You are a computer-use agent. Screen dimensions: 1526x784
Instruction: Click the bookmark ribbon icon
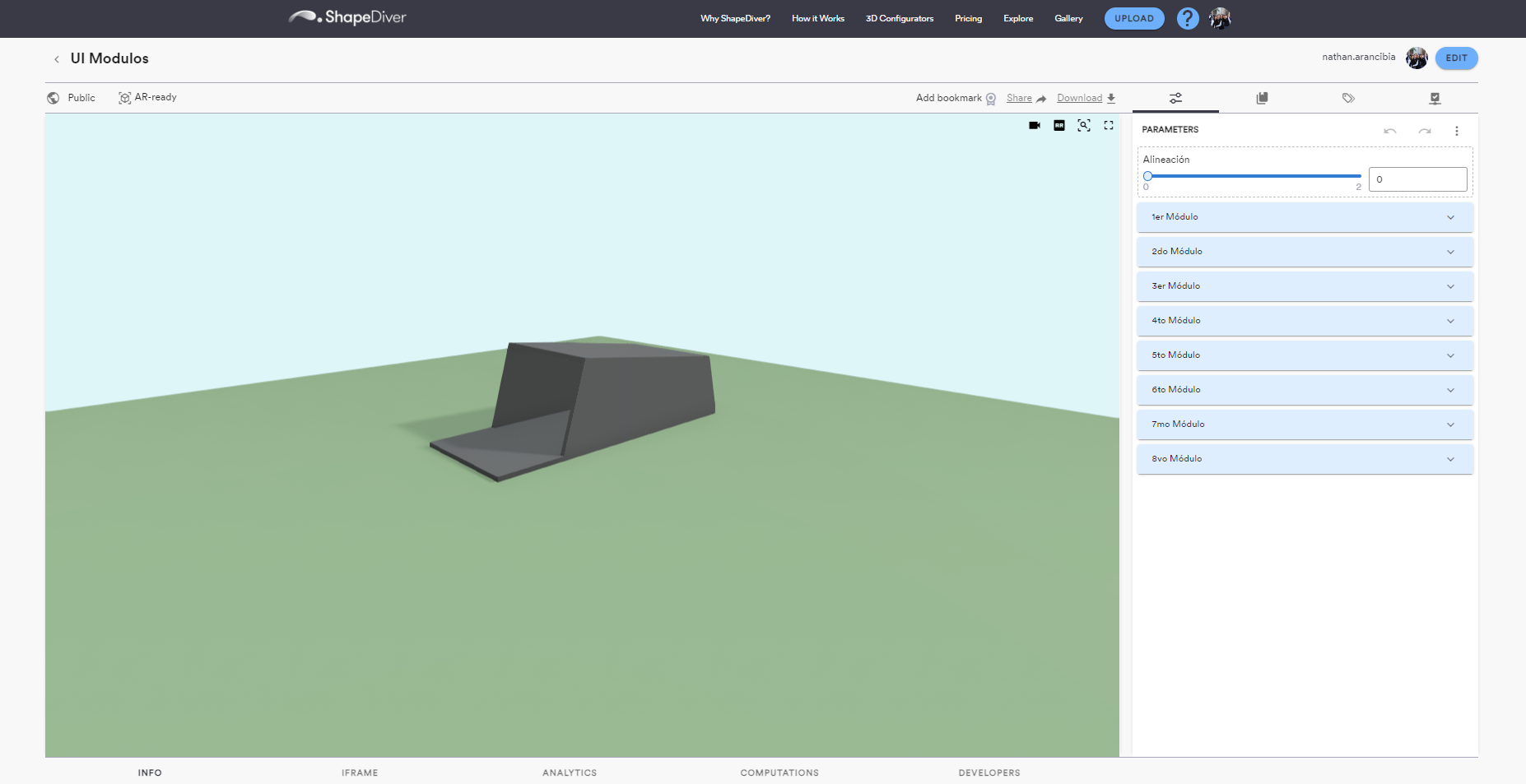(991, 99)
